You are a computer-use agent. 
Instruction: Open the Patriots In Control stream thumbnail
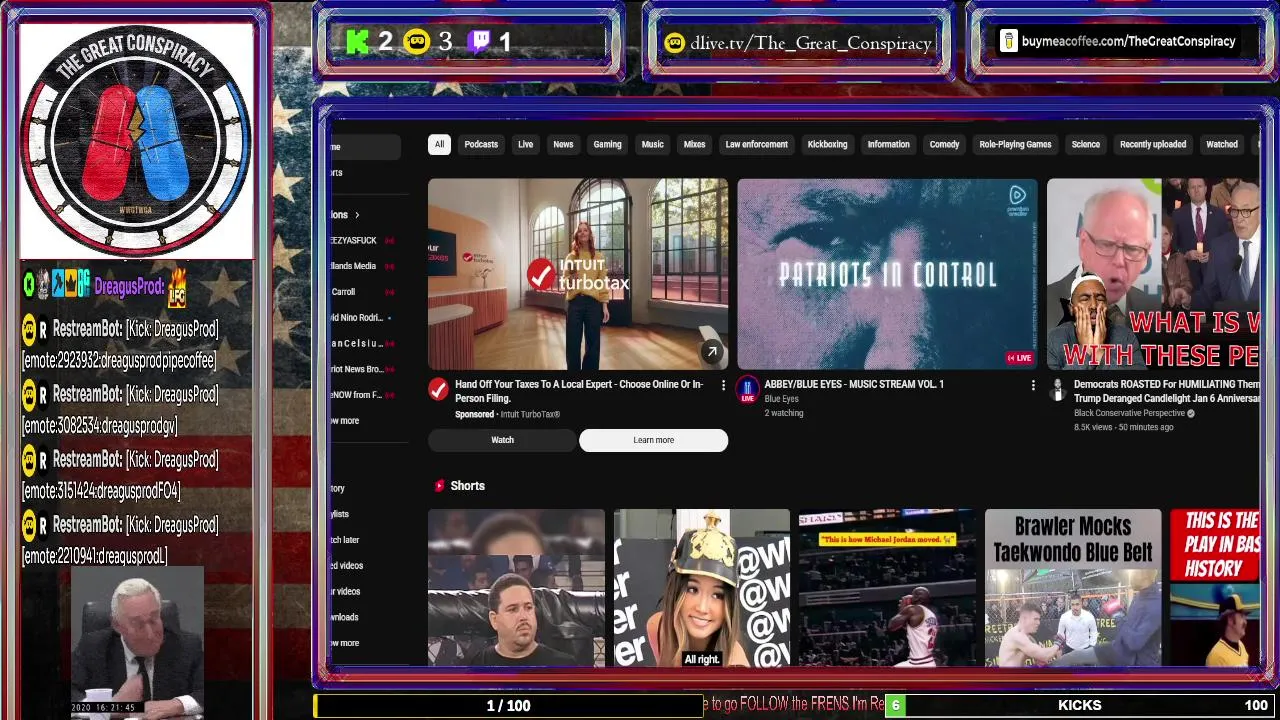[x=887, y=274]
